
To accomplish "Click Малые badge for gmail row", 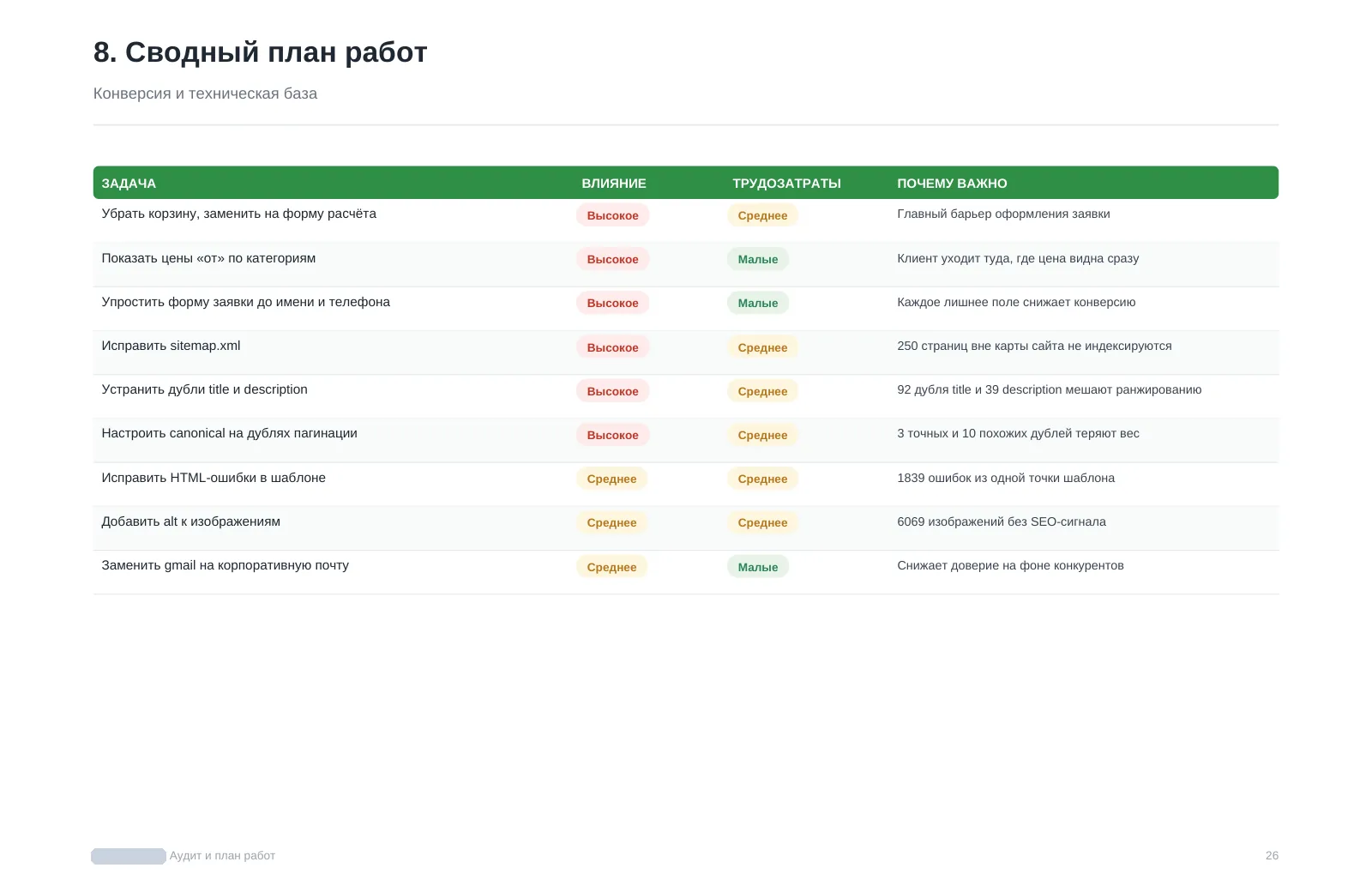I will tap(758, 567).
